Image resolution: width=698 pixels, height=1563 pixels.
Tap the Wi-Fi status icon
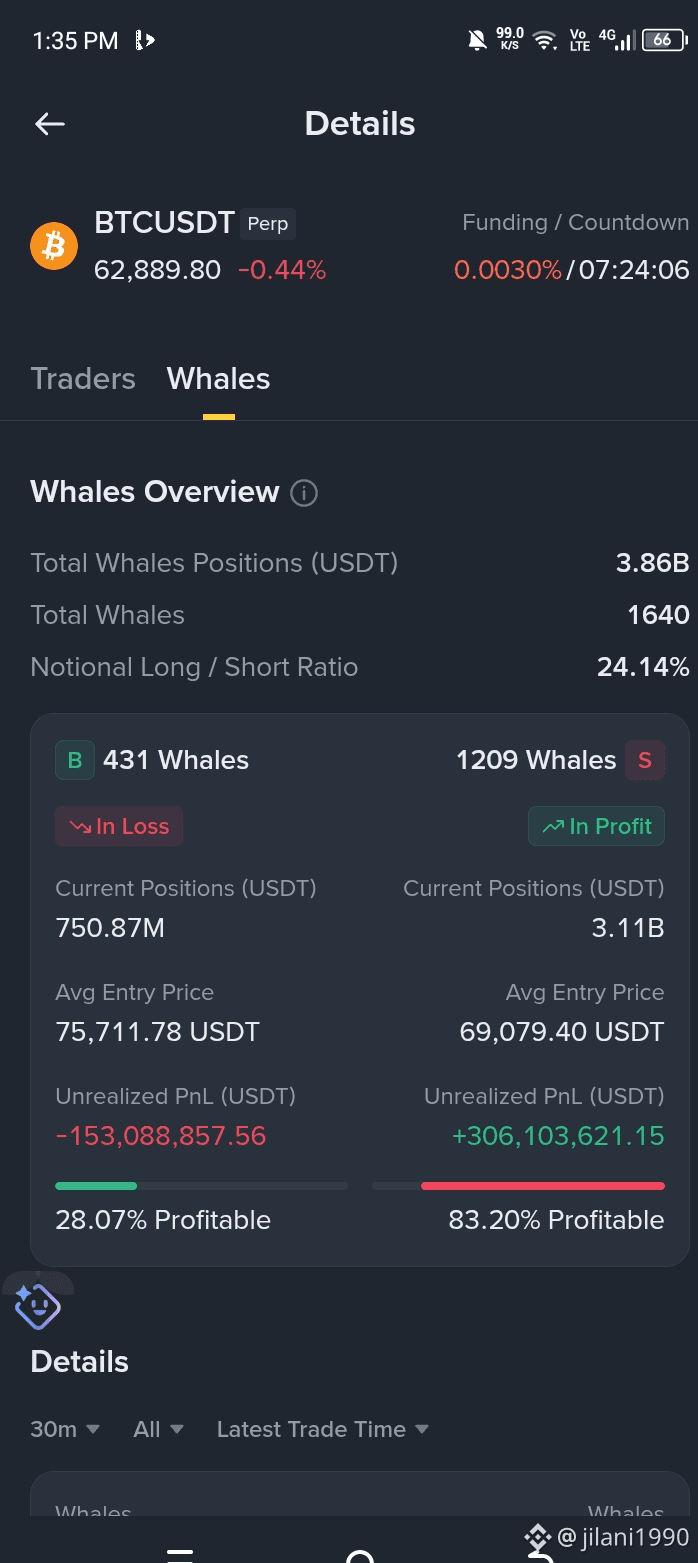544,41
